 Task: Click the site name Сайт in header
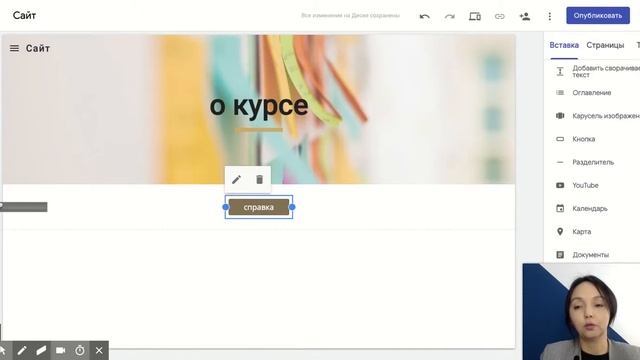click(38, 48)
